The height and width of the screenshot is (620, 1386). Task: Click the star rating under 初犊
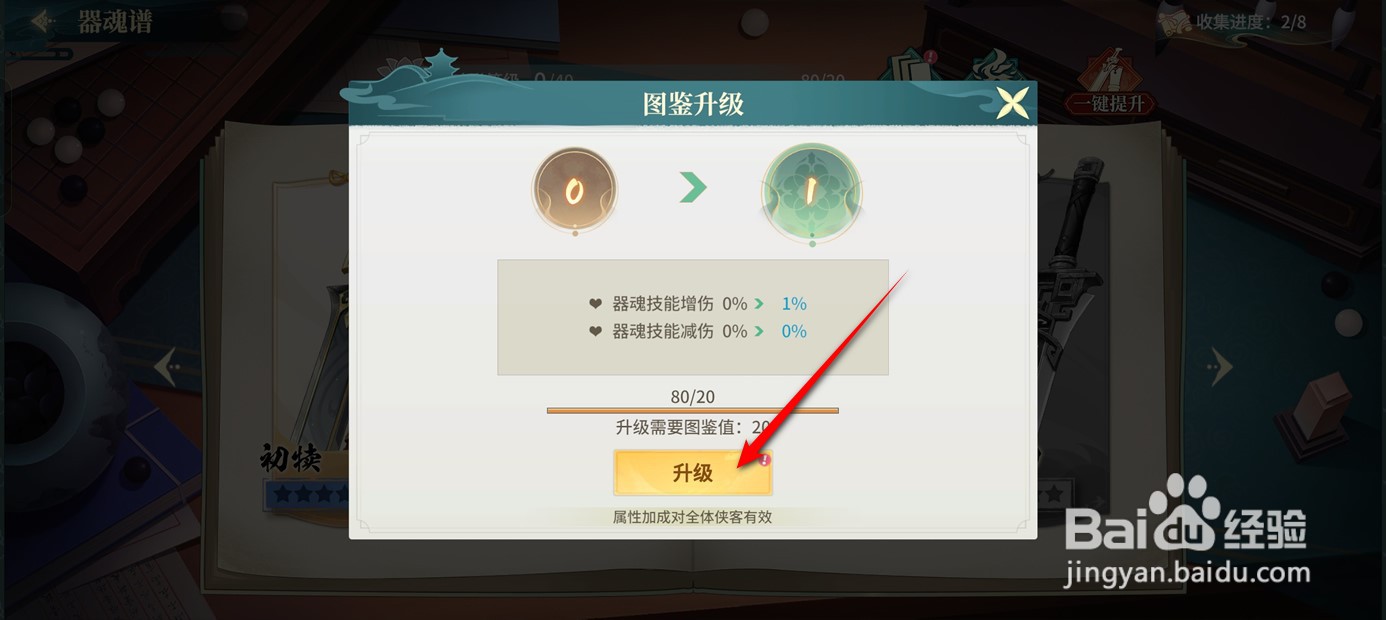point(307,494)
